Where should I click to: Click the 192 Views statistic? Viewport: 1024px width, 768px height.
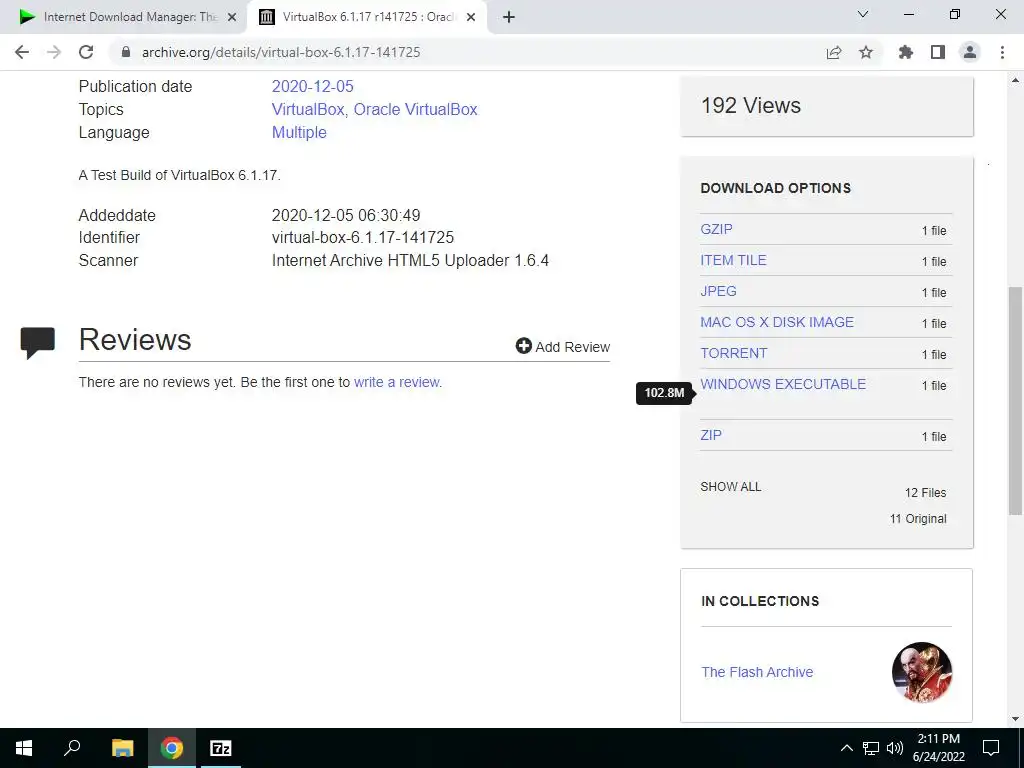coord(750,105)
